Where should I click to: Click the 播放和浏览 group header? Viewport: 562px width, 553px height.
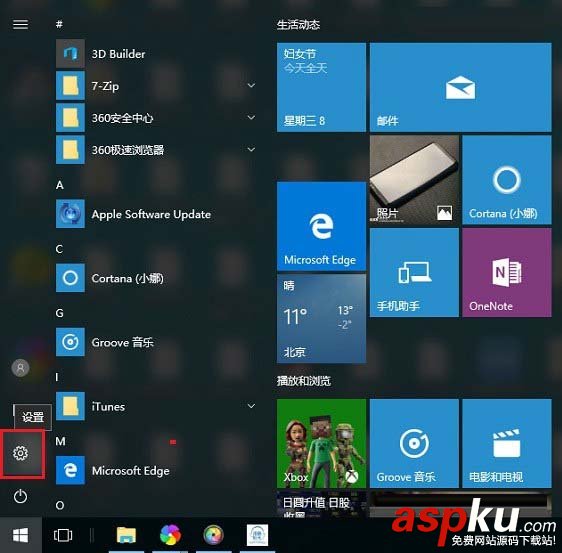click(x=304, y=381)
